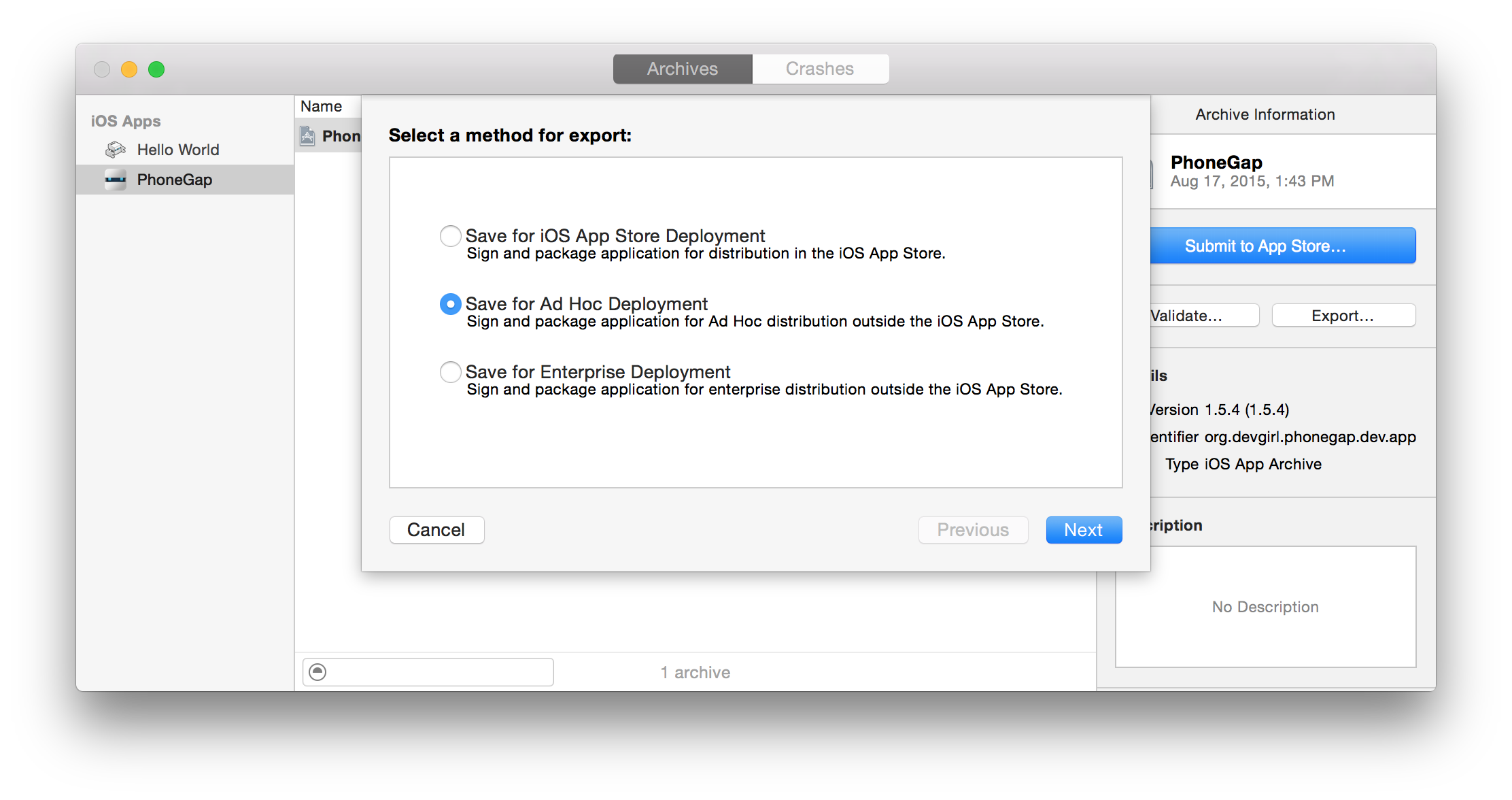Viewport: 1512px width, 800px height.
Task: Select PhoneGap in iOS Apps sidebar
Action: [185, 180]
